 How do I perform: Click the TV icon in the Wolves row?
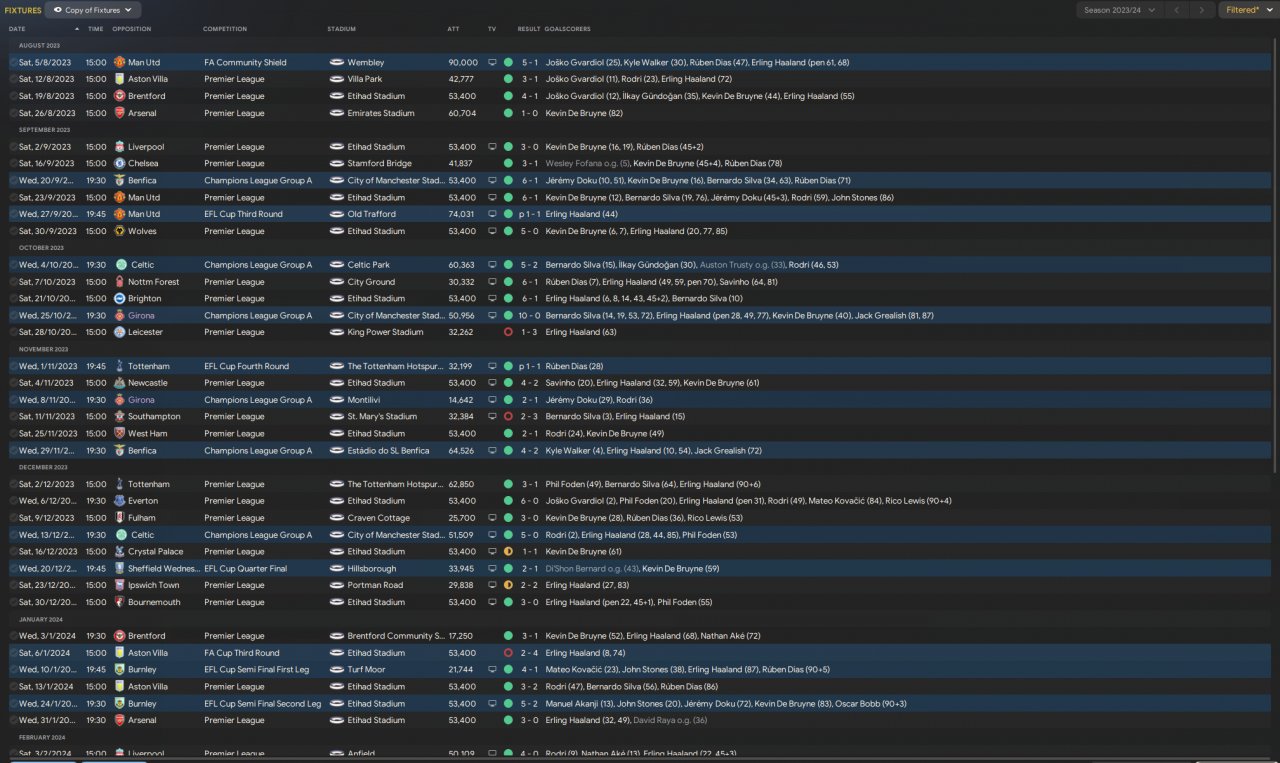pos(492,231)
